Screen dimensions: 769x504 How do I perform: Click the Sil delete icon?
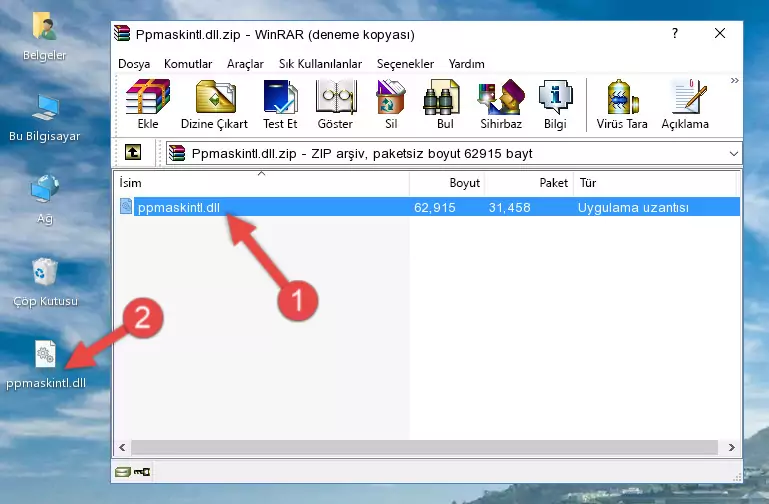point(391,104)
